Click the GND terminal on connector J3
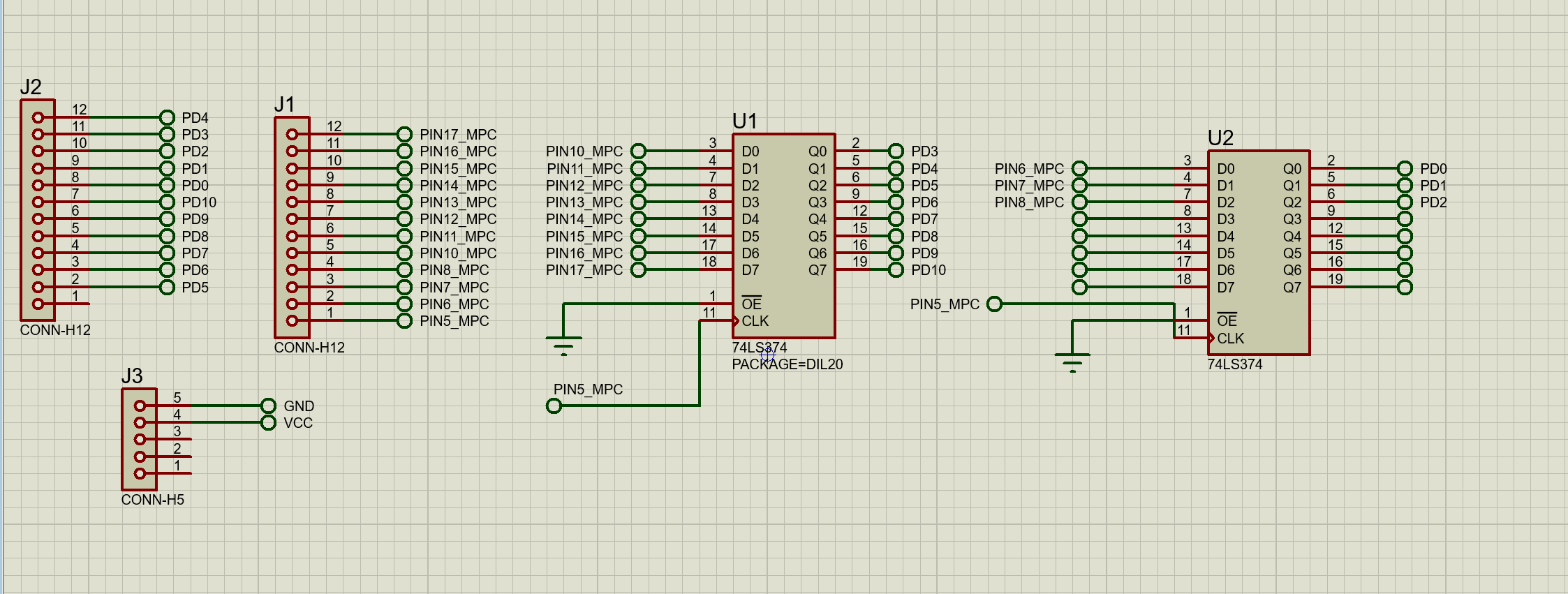The height and width of the screenshot is (594, 1568). [x=268, y=406]
